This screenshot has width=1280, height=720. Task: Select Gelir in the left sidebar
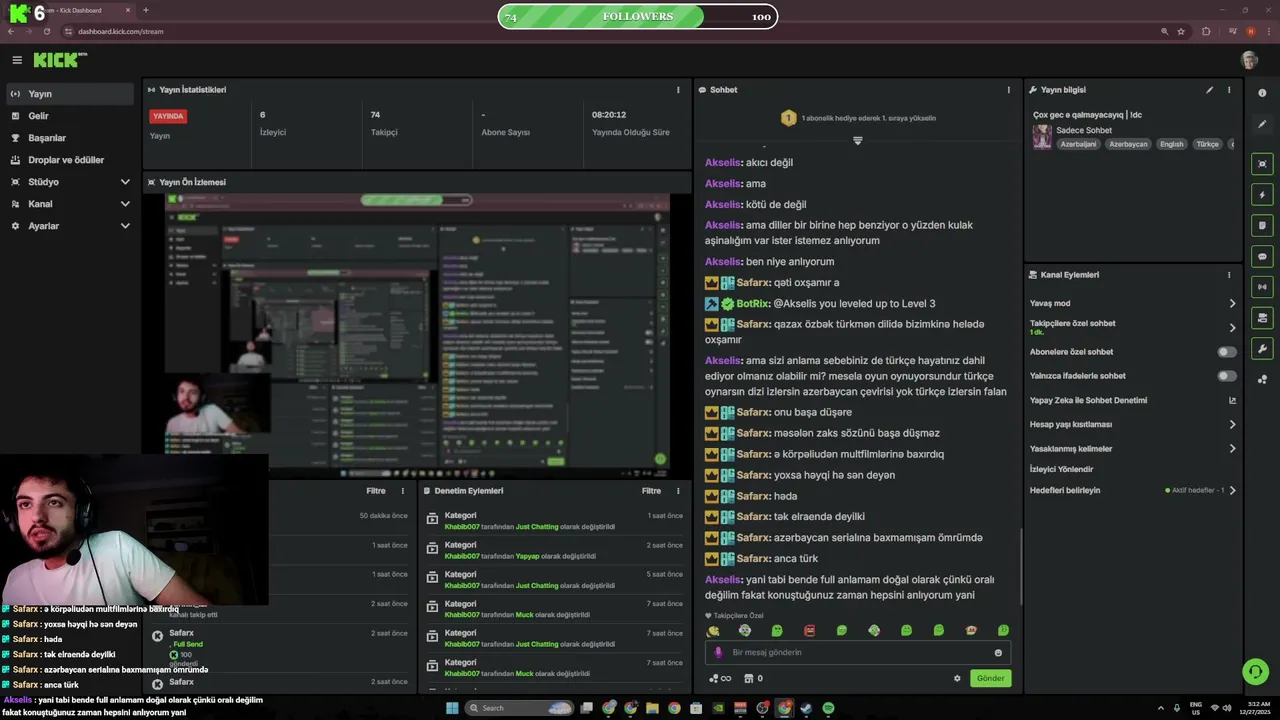tap(69, 116)
